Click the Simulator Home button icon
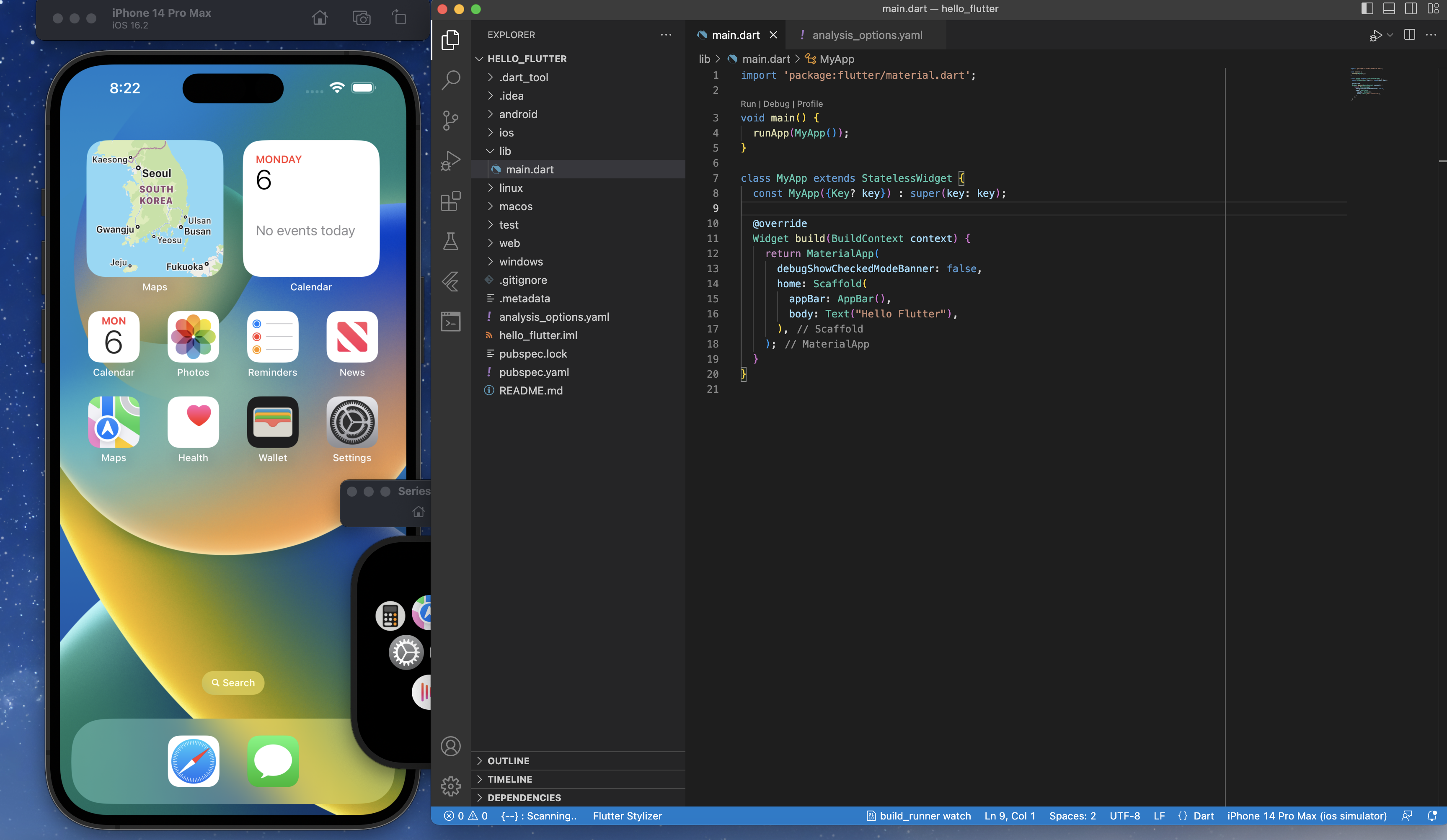The width and height of the screenshot is (1447, 840). click(320, 18)
